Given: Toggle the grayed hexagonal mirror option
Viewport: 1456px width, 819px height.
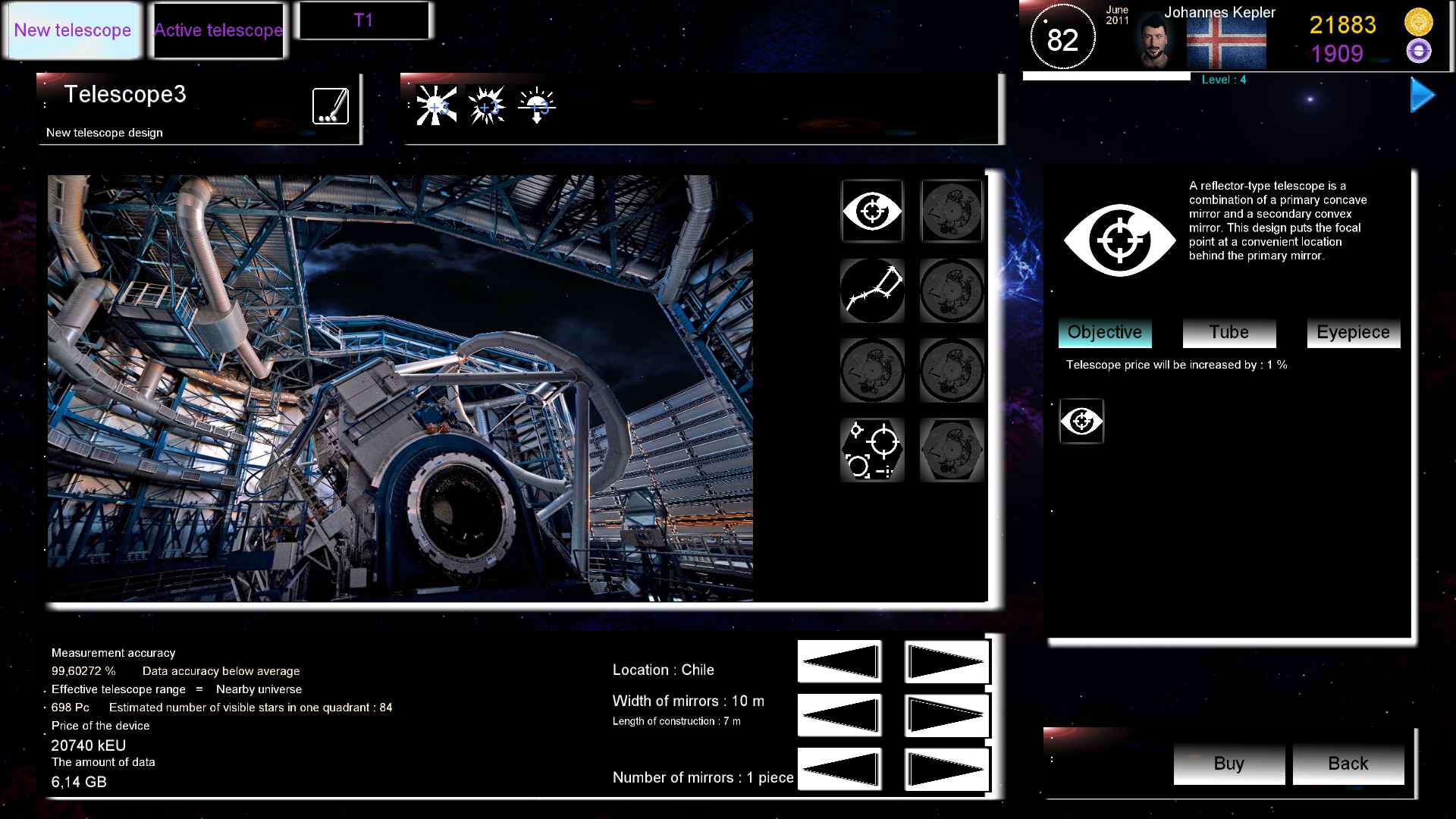Looking at the screenshot, I should pyautogui.click(x=951, y=449).
